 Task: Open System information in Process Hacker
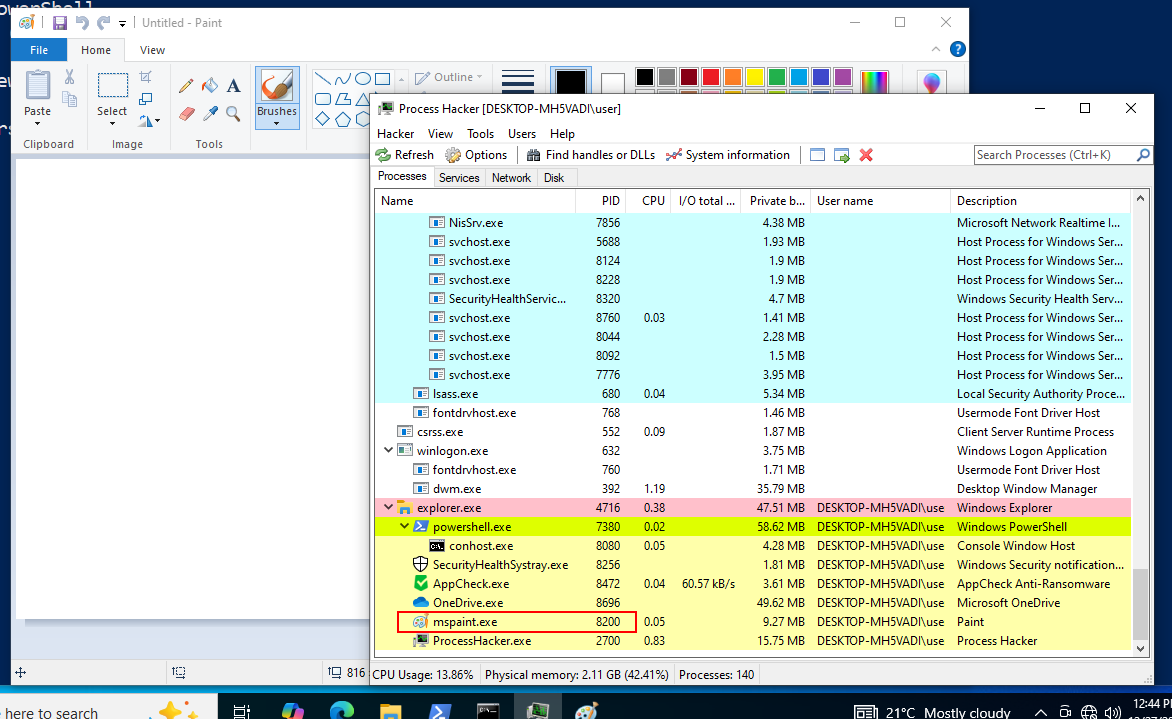click(x=728, y=154)
